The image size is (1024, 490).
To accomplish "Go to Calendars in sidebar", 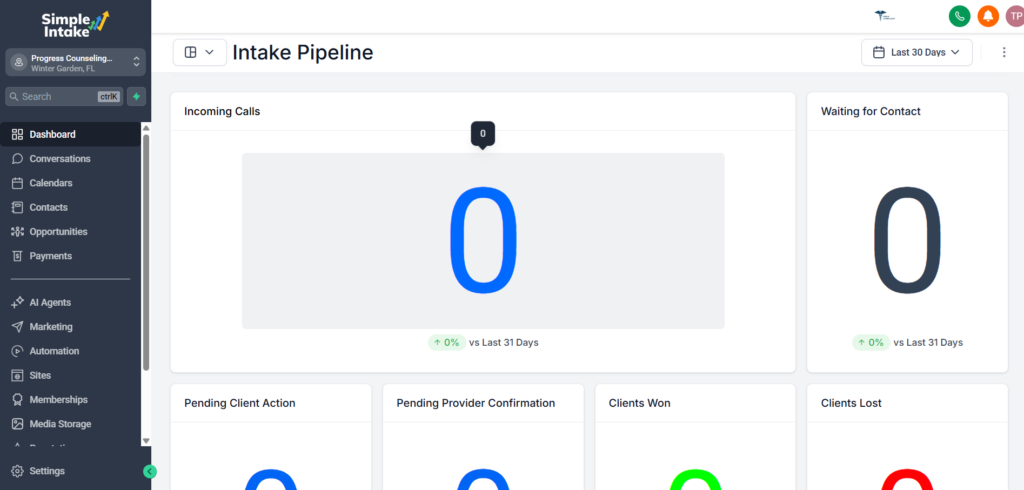I will coord(50,183).
